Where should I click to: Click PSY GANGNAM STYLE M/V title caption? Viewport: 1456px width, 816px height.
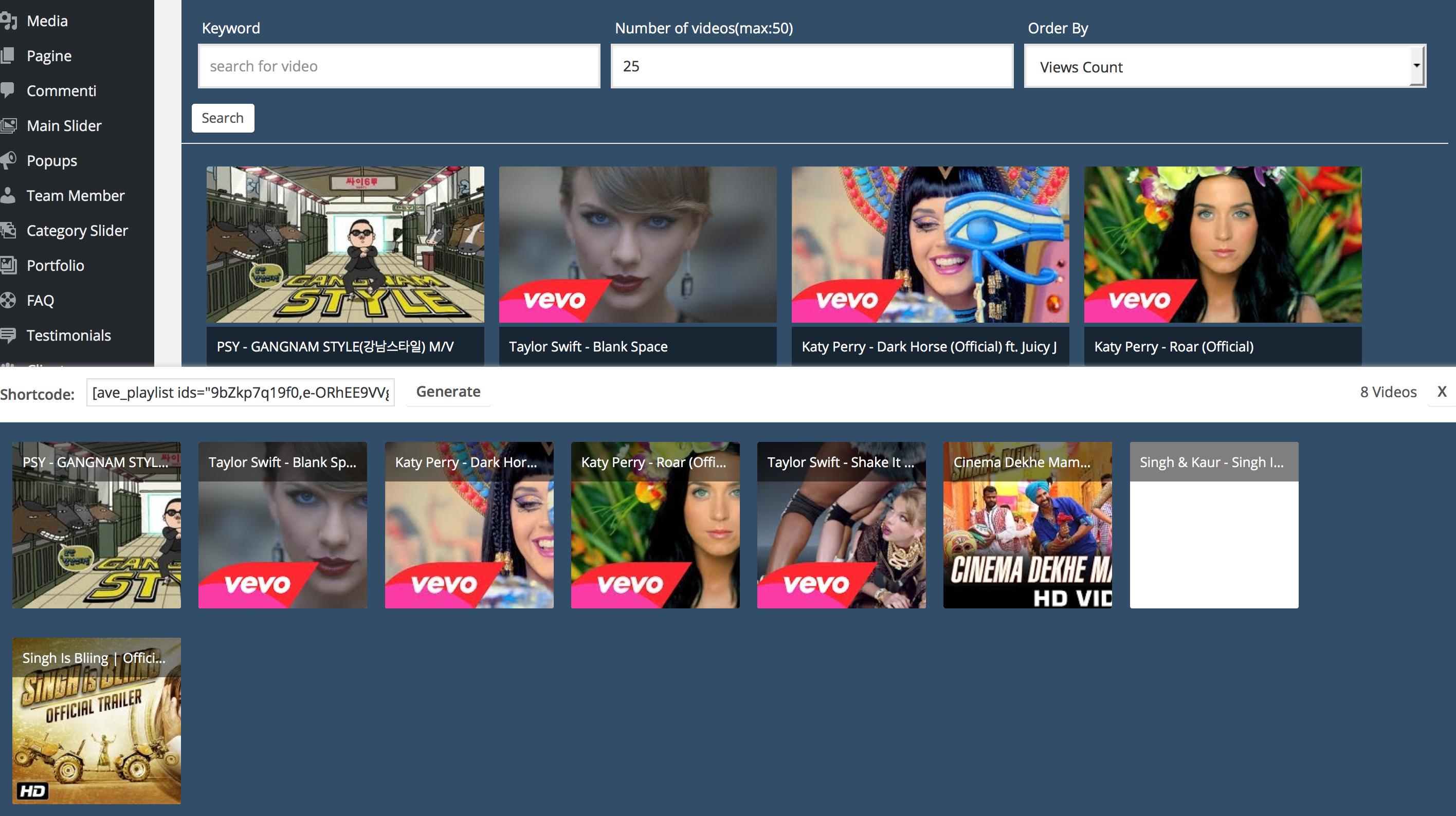pos(335,346)
